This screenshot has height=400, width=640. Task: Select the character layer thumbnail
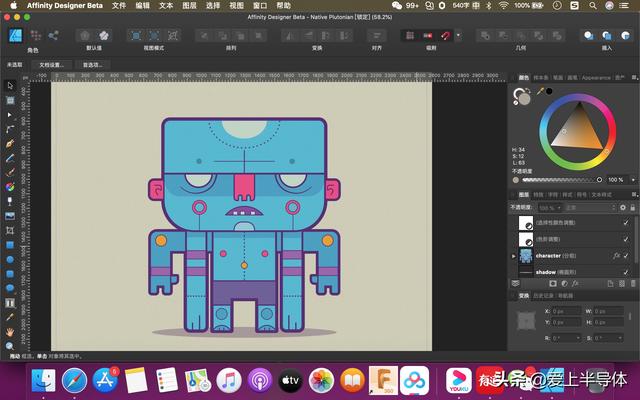[x=526, y=256]
